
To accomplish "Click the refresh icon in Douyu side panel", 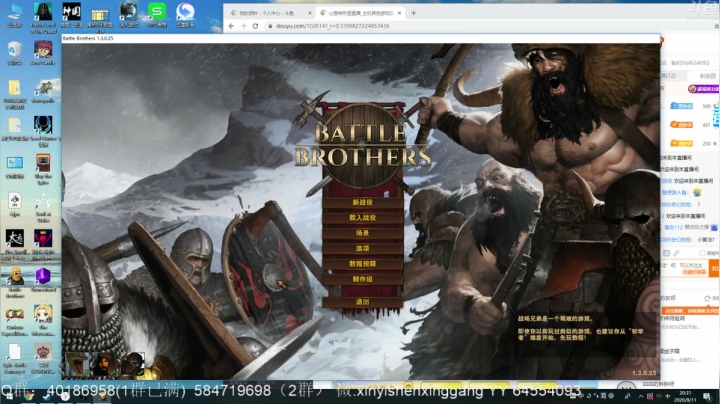I will click(x=707, y=298).
